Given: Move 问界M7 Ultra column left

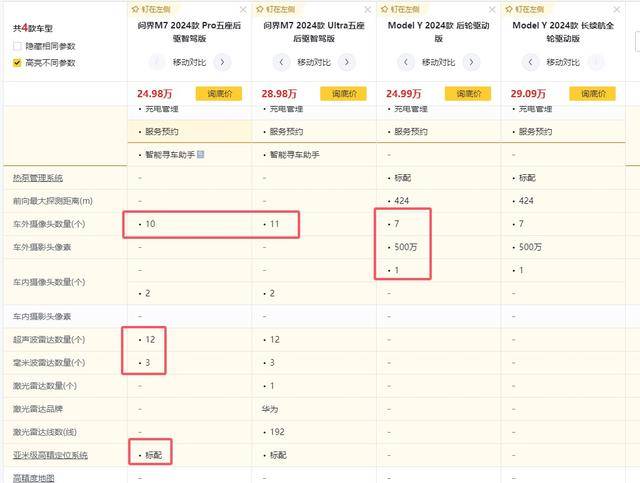Looking at the screenshot, I should 281,62.
